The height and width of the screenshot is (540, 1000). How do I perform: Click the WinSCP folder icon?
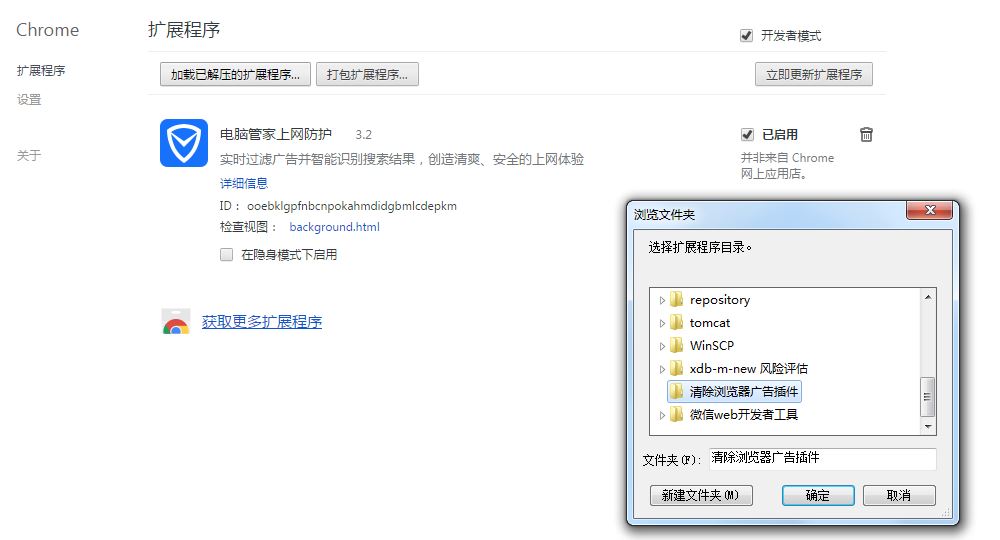(x=677, y=346)
